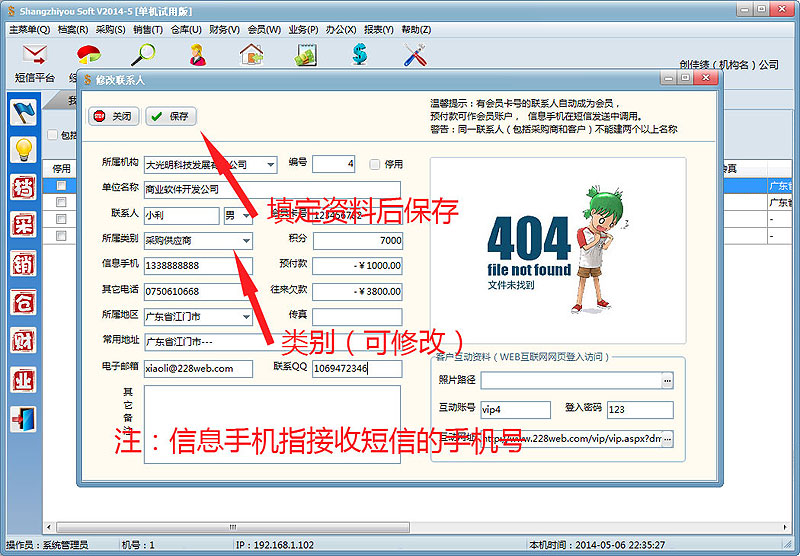Click the browse button beside 照片路径
800x556 pixels.
667,381
